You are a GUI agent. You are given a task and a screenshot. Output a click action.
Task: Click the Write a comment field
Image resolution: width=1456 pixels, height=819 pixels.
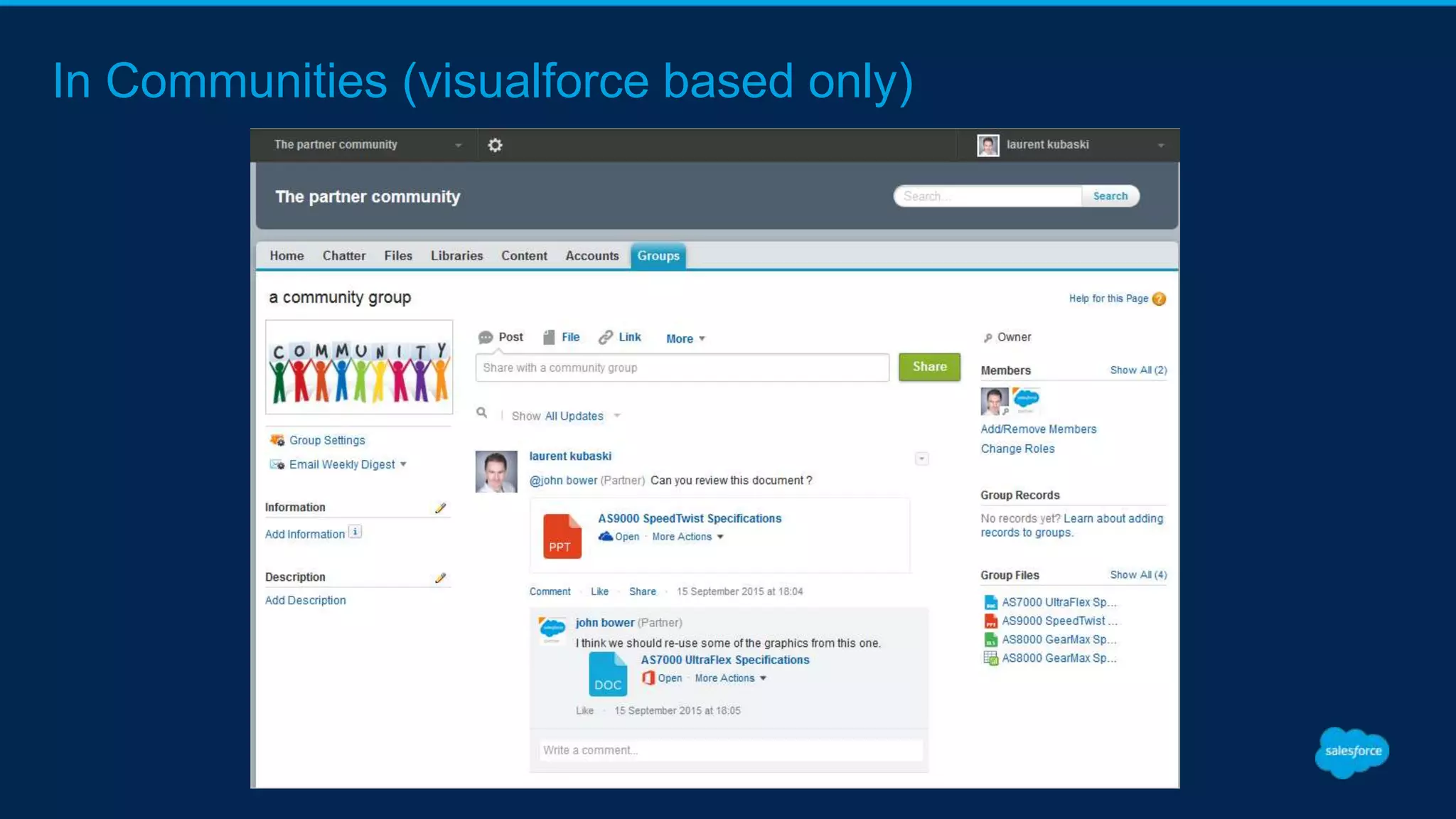(731, 750)
